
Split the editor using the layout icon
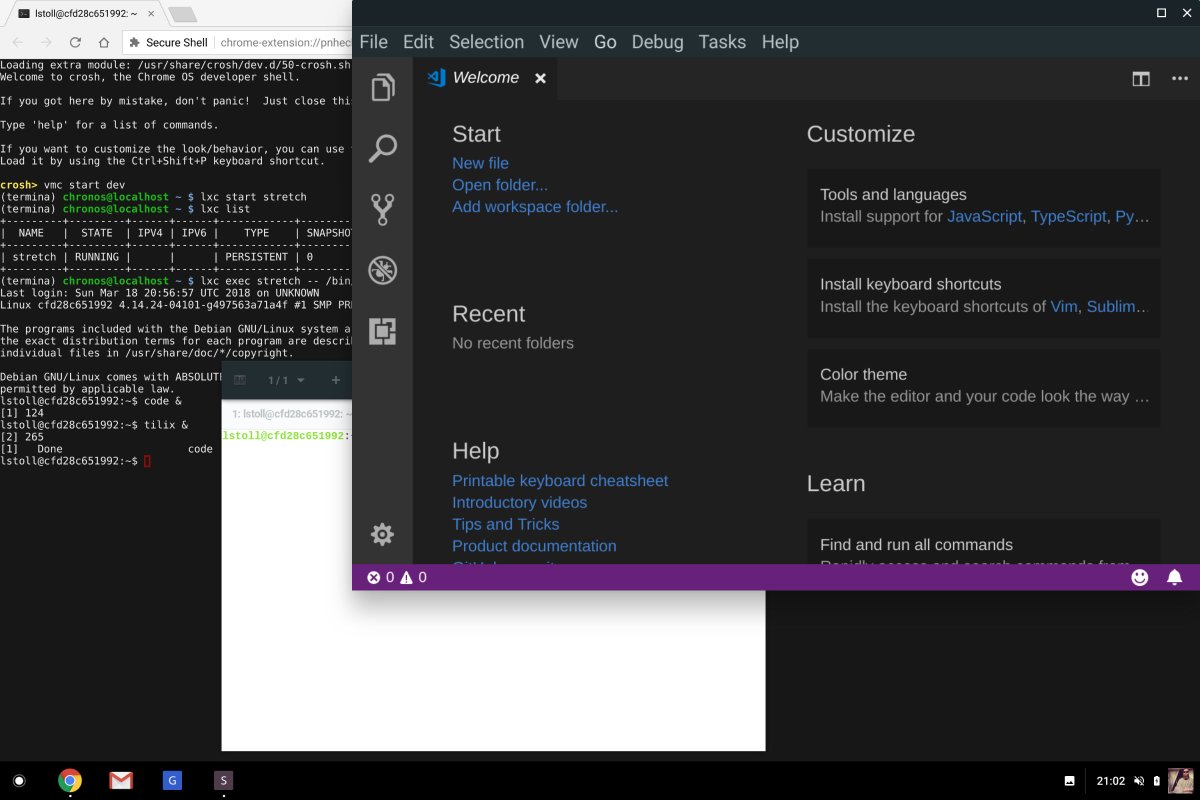click(1141, 78)
